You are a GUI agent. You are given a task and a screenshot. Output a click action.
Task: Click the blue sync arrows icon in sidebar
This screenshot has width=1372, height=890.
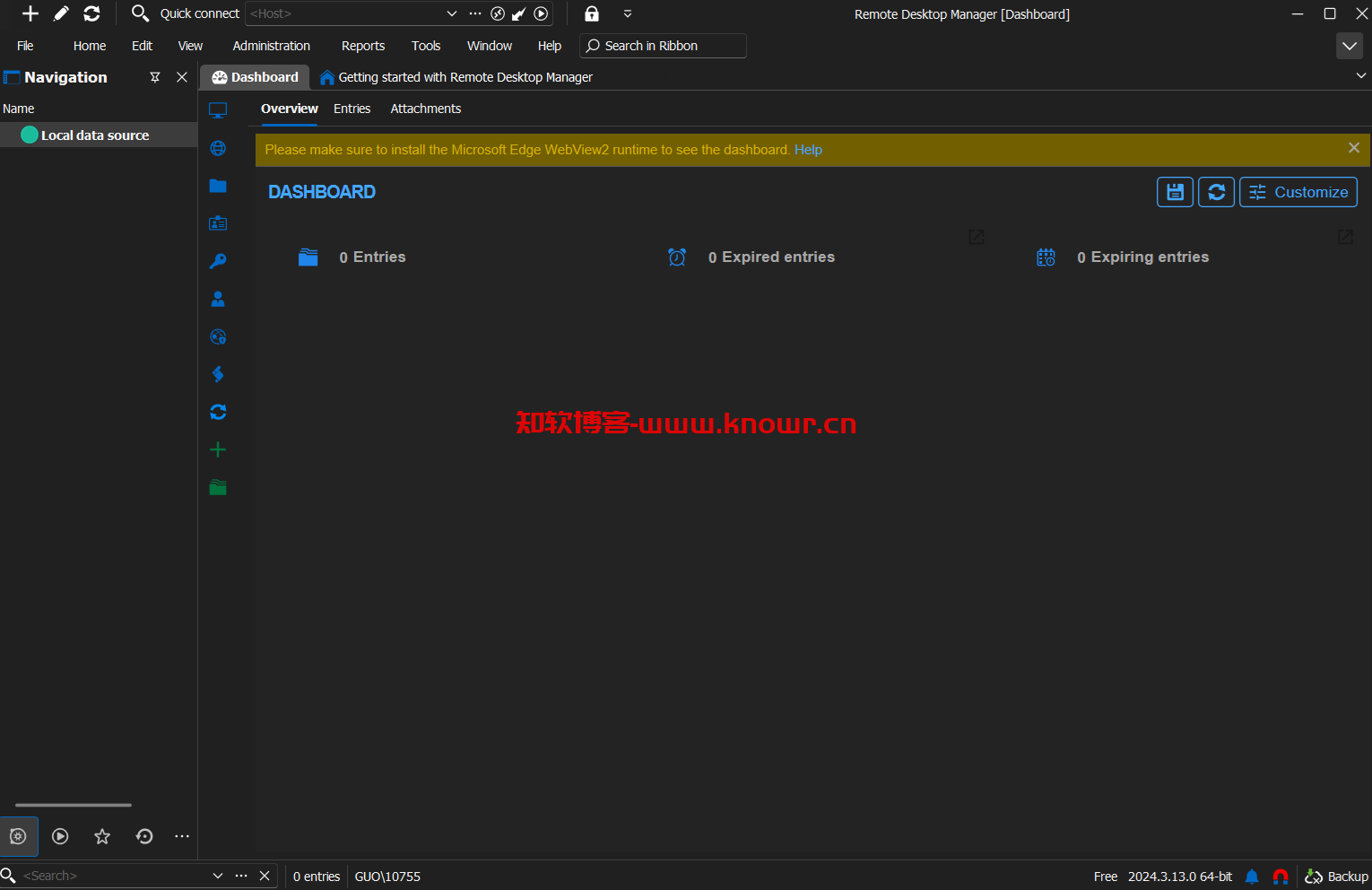218,412
